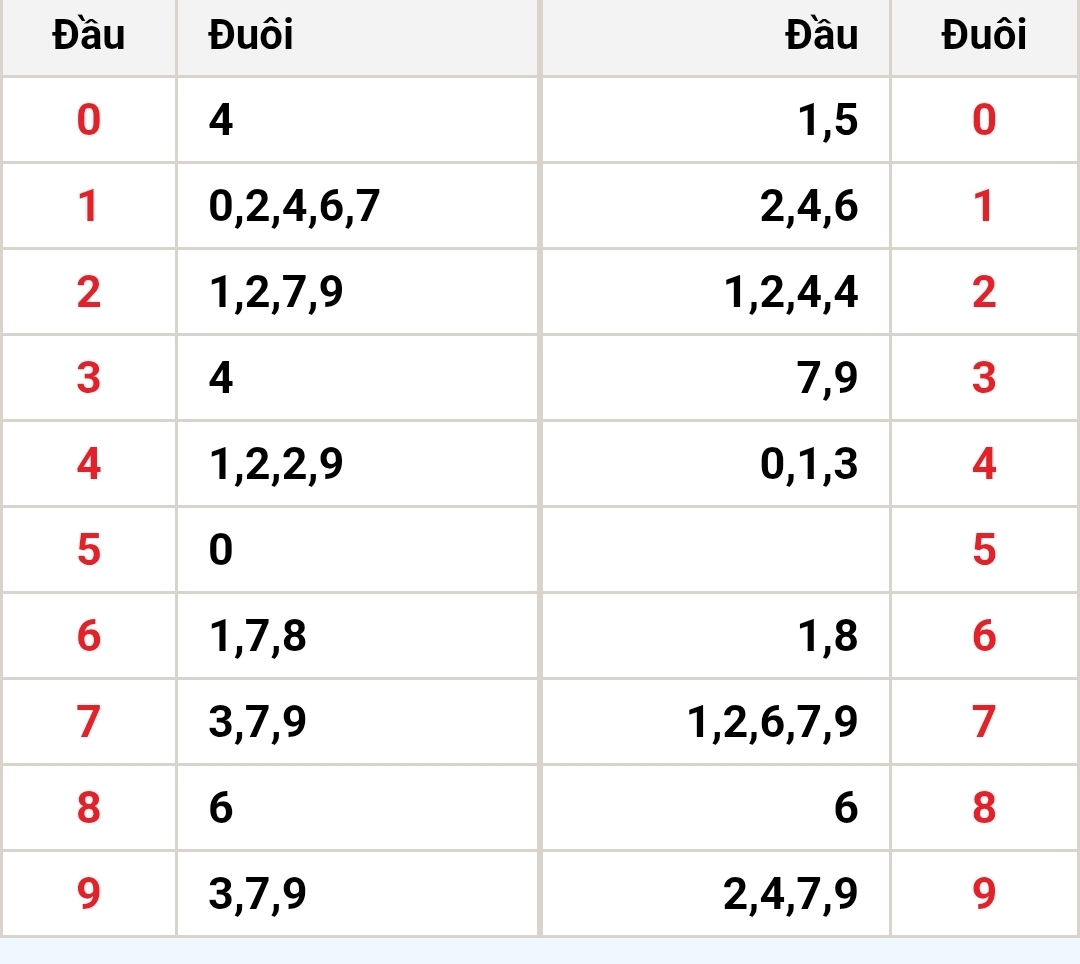
Task: Select red tail digit 3 in right table
Action: pos(984,377)
